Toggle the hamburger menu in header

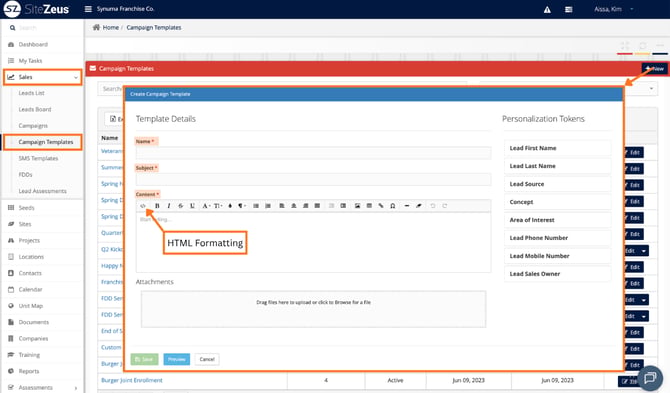tap(88, 9)
